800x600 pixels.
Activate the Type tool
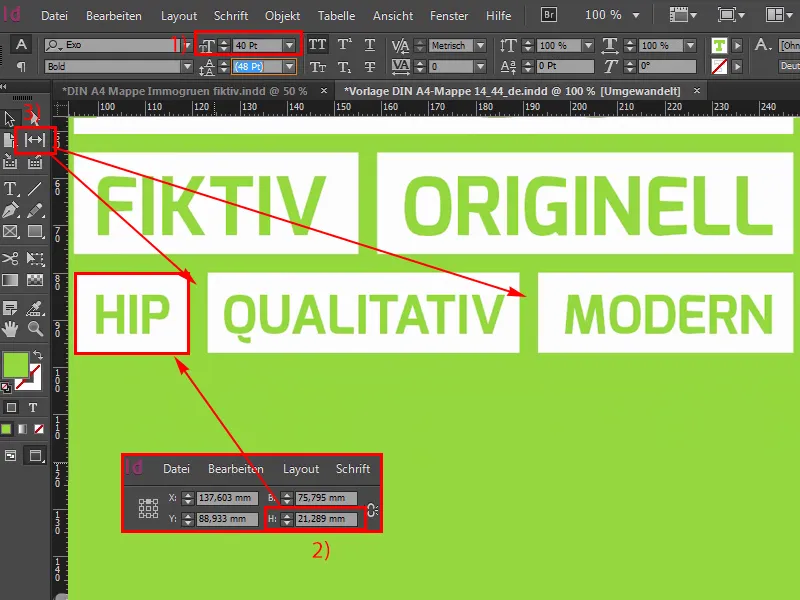[9, 189]
